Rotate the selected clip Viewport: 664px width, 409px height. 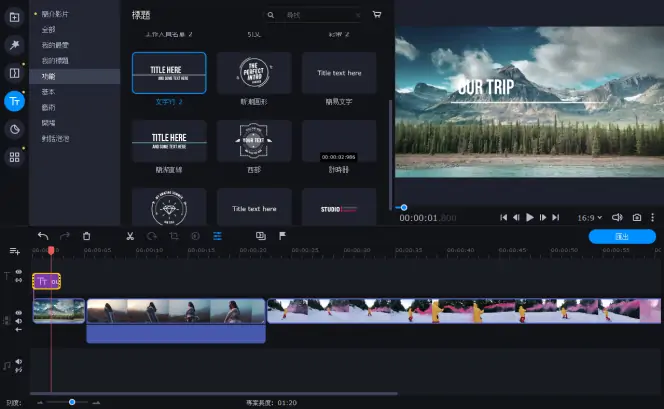coord(152,236)
